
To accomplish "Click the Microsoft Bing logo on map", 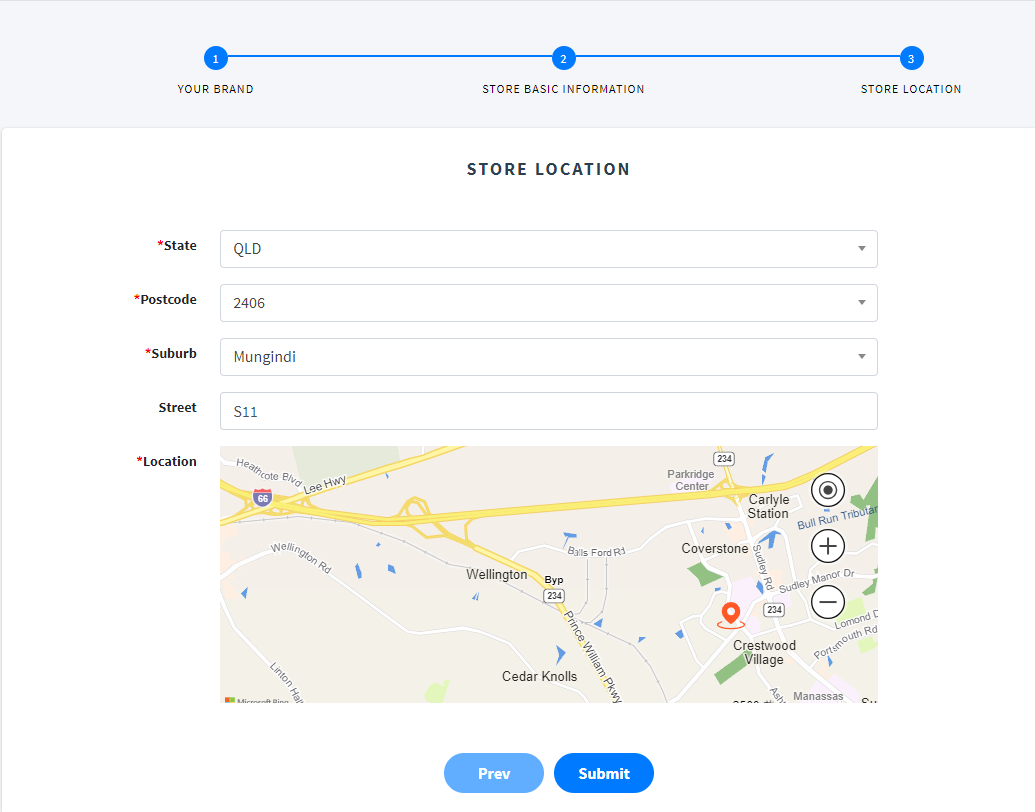I will (x=257, y=701).
